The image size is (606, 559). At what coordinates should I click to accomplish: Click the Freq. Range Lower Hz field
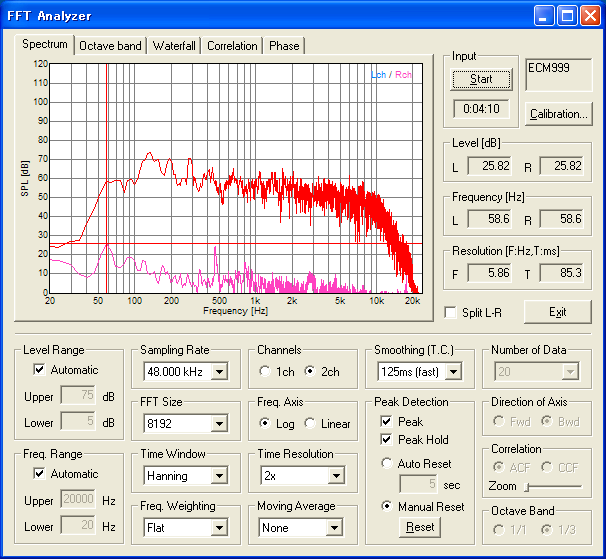click(x=78, y=525)
